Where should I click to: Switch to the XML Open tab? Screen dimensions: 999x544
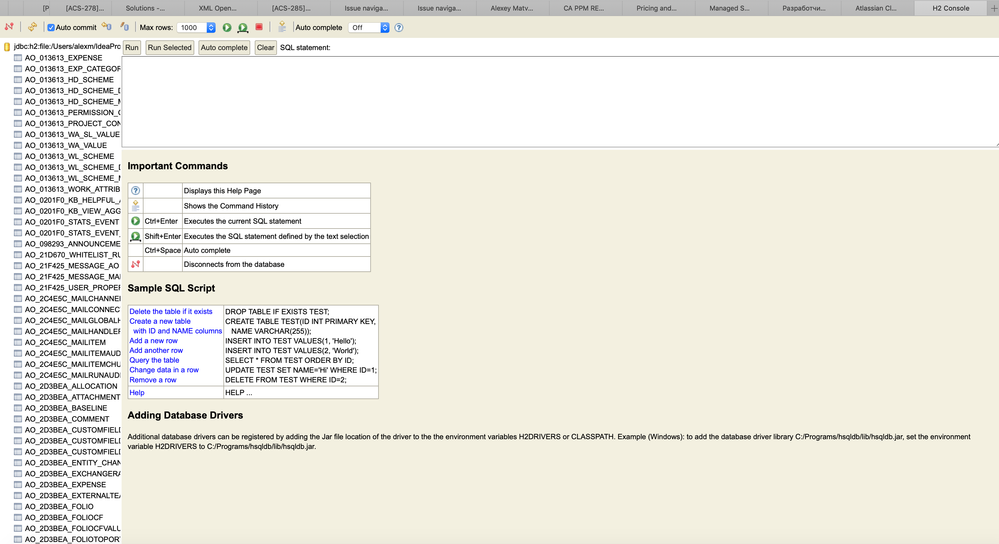click(x=217, y=8)
